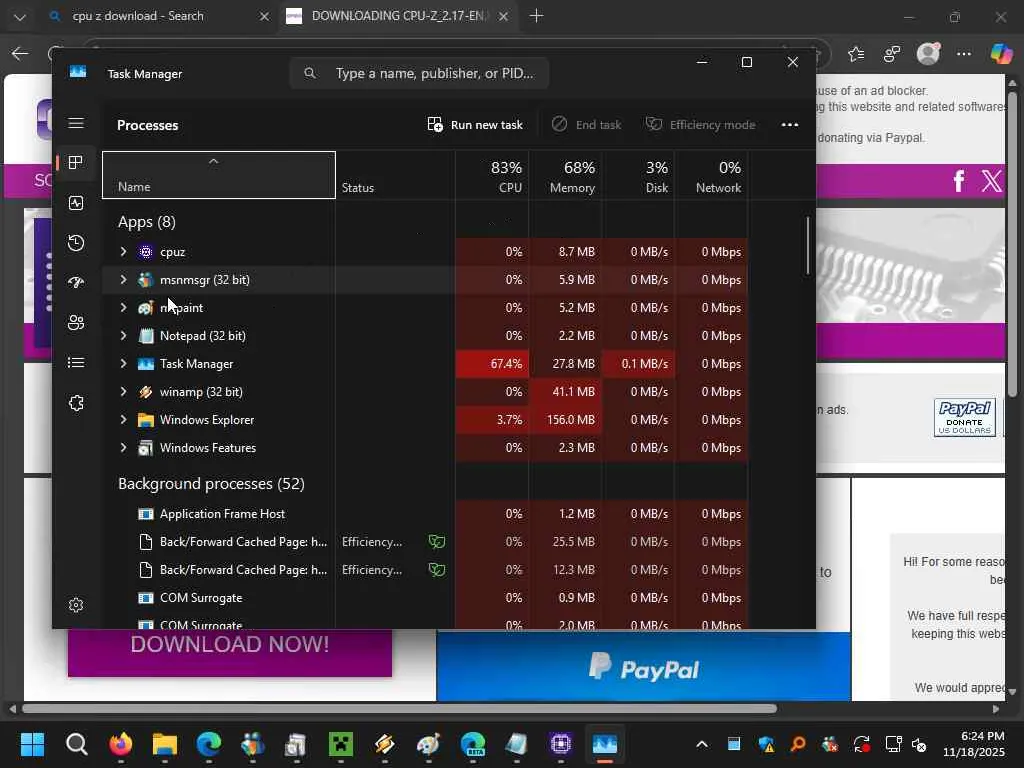Expand the Windows Explorer process group
Viewport: 1024px width, 768px height.
pyautogui.click(x=123, y=420)
